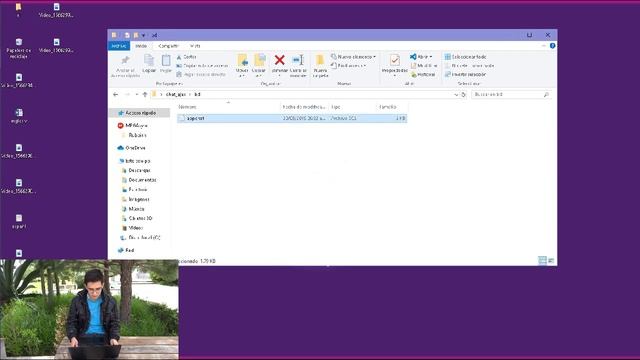Open Historial of the file

[423, 75]
